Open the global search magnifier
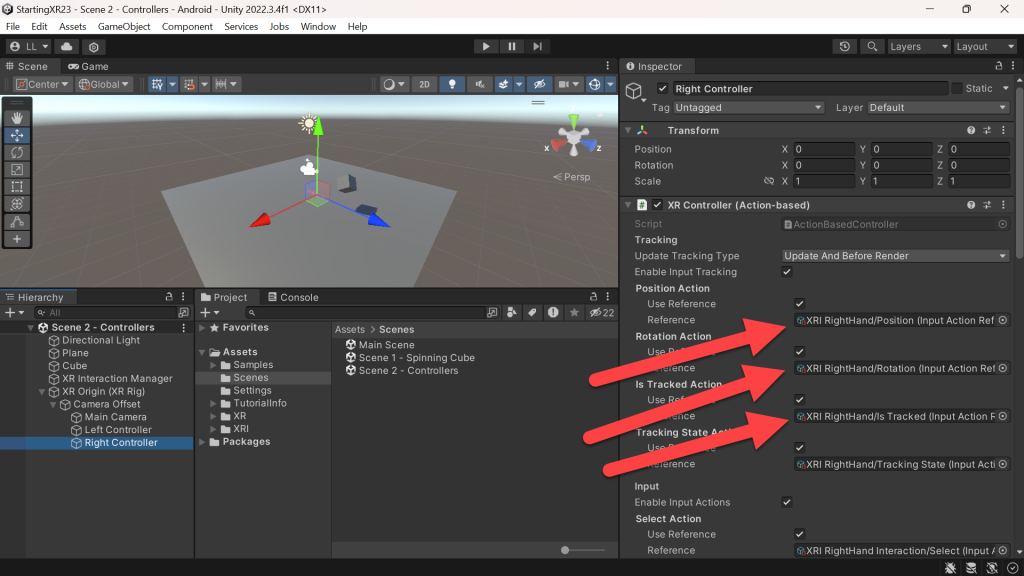 pyautogui.click(x=872, y=47)
